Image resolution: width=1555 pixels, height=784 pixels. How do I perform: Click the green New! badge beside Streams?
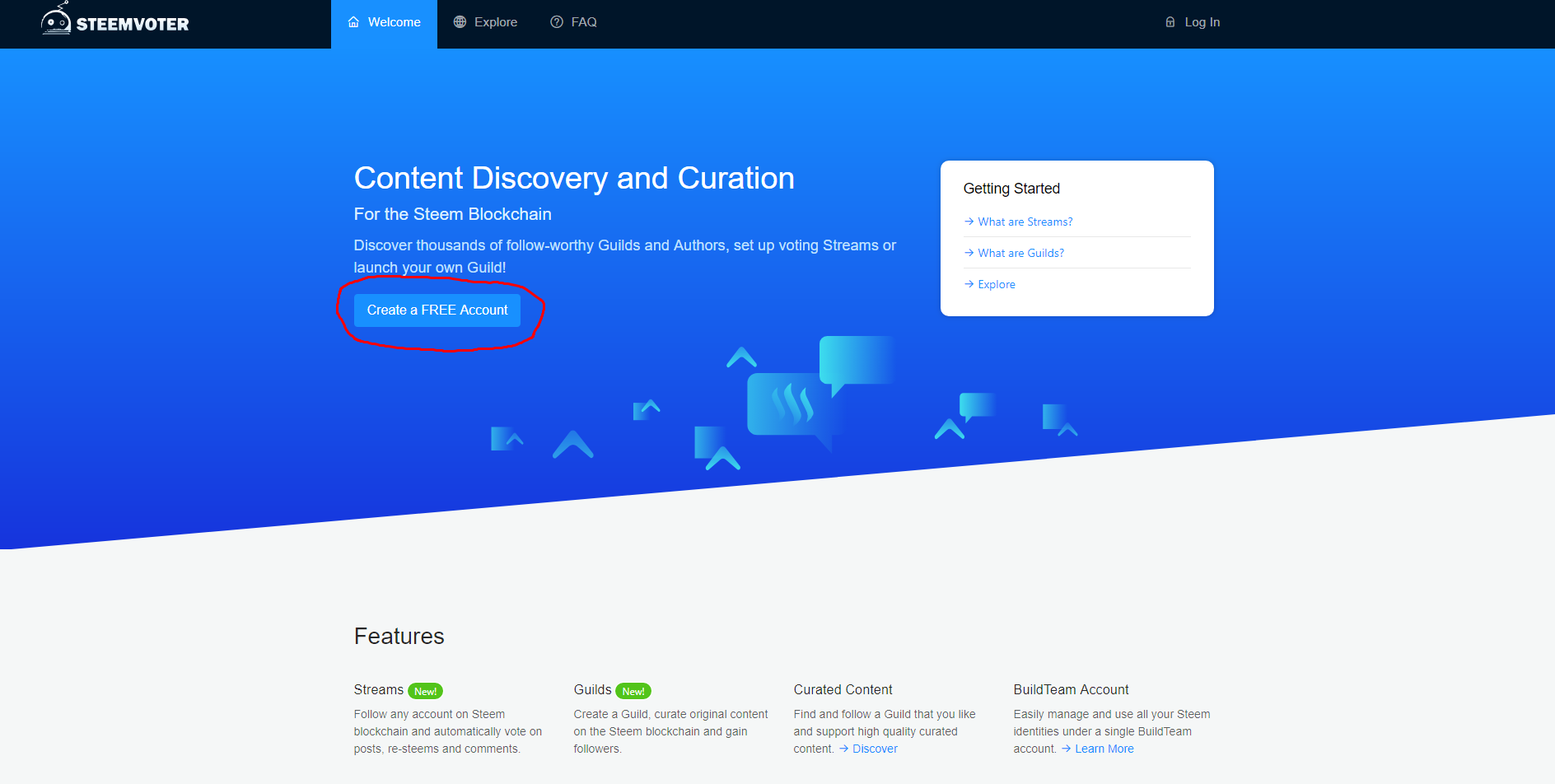click(425, 691)
